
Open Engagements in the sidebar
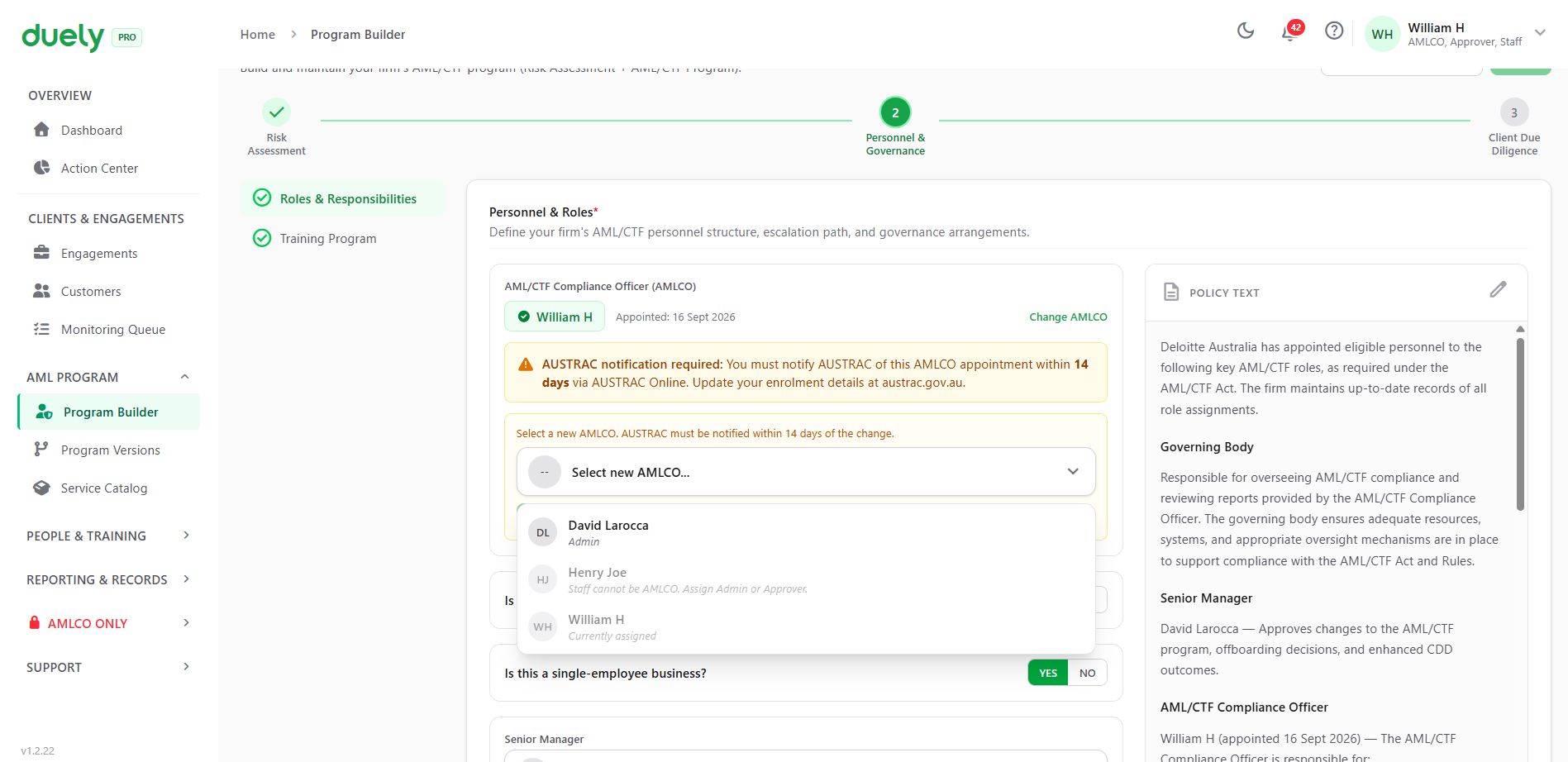coord(108,253)
